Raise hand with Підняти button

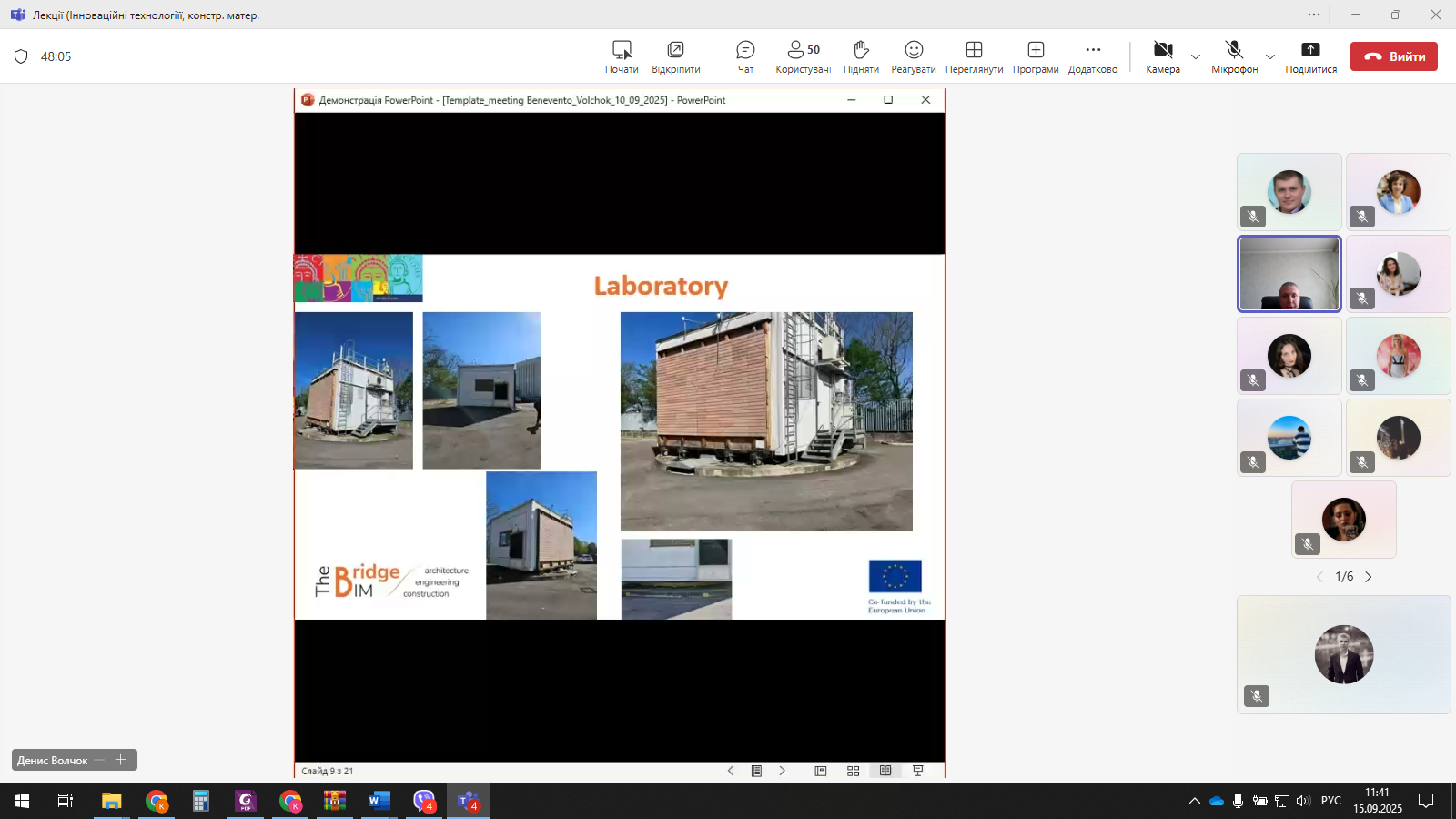[861, 56]
